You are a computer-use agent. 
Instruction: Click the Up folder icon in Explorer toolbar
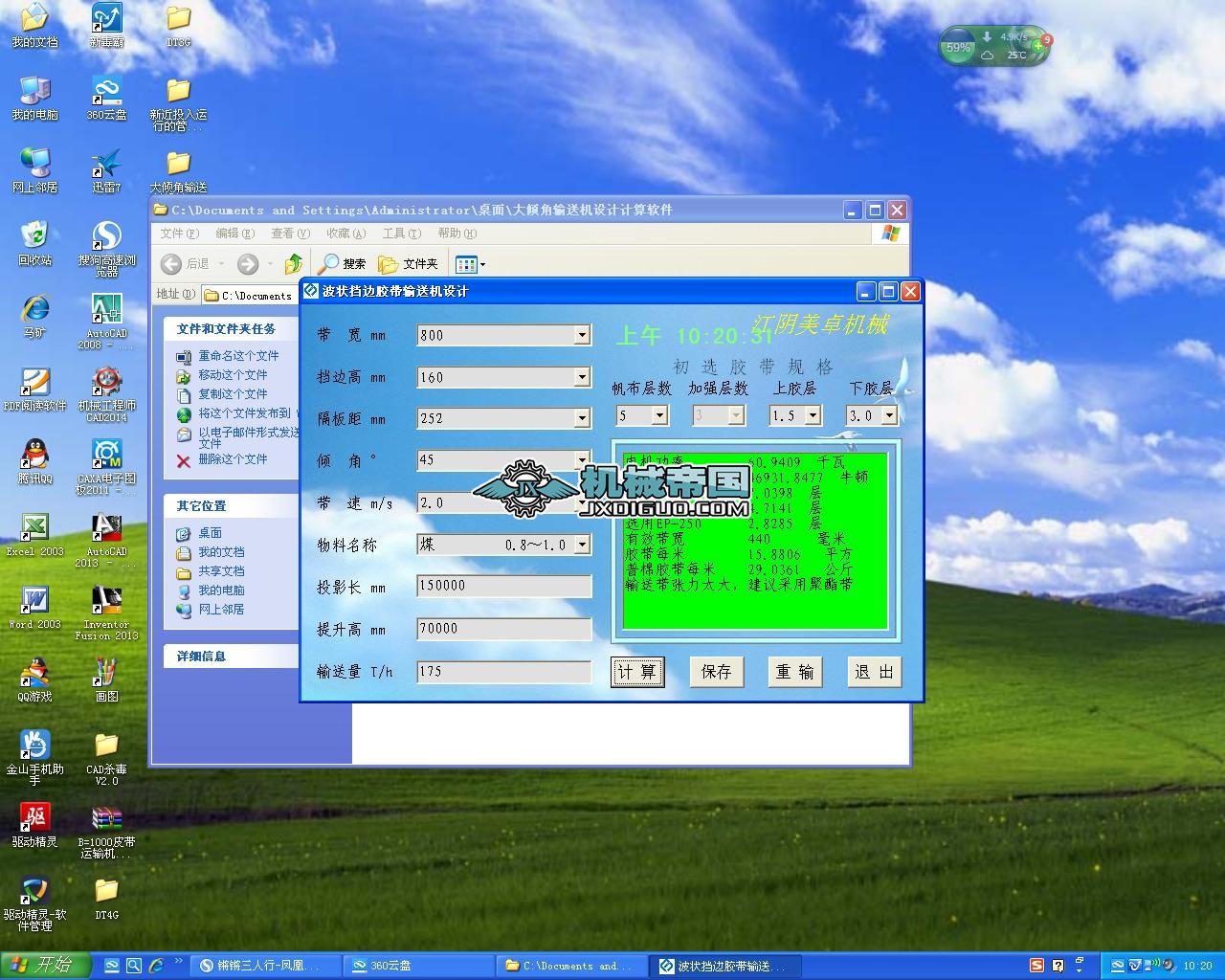coord(294,263)
